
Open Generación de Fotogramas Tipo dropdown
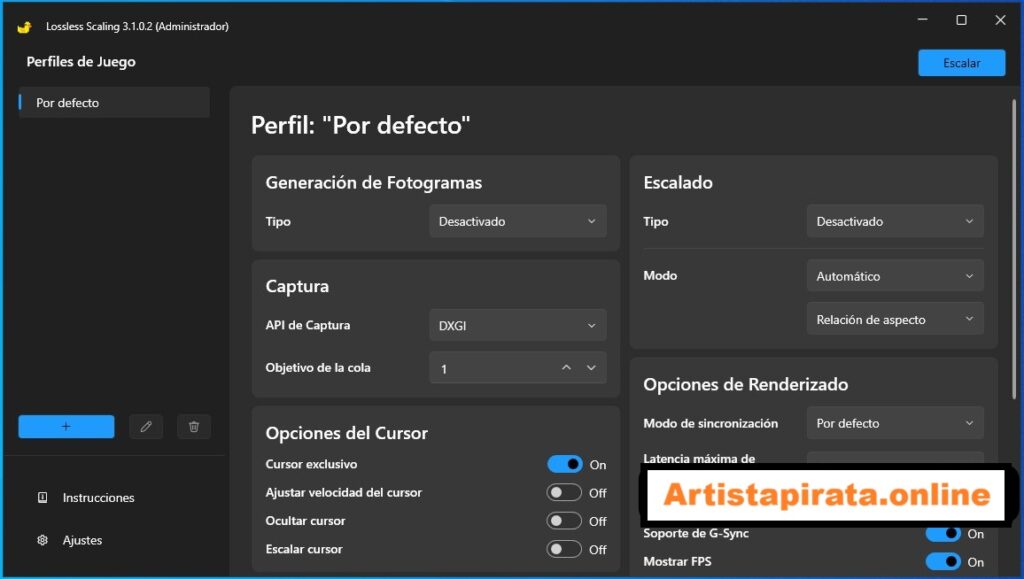coord(518,221)
